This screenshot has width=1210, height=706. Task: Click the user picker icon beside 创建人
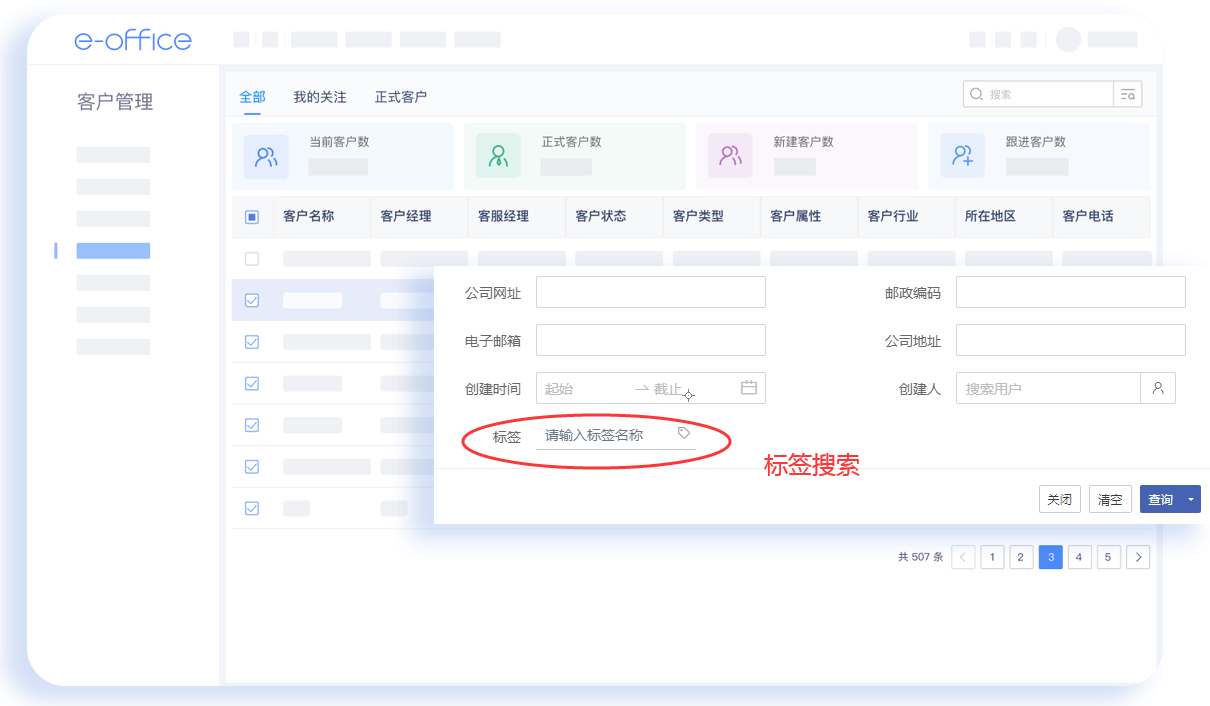tap(1158, 388)
